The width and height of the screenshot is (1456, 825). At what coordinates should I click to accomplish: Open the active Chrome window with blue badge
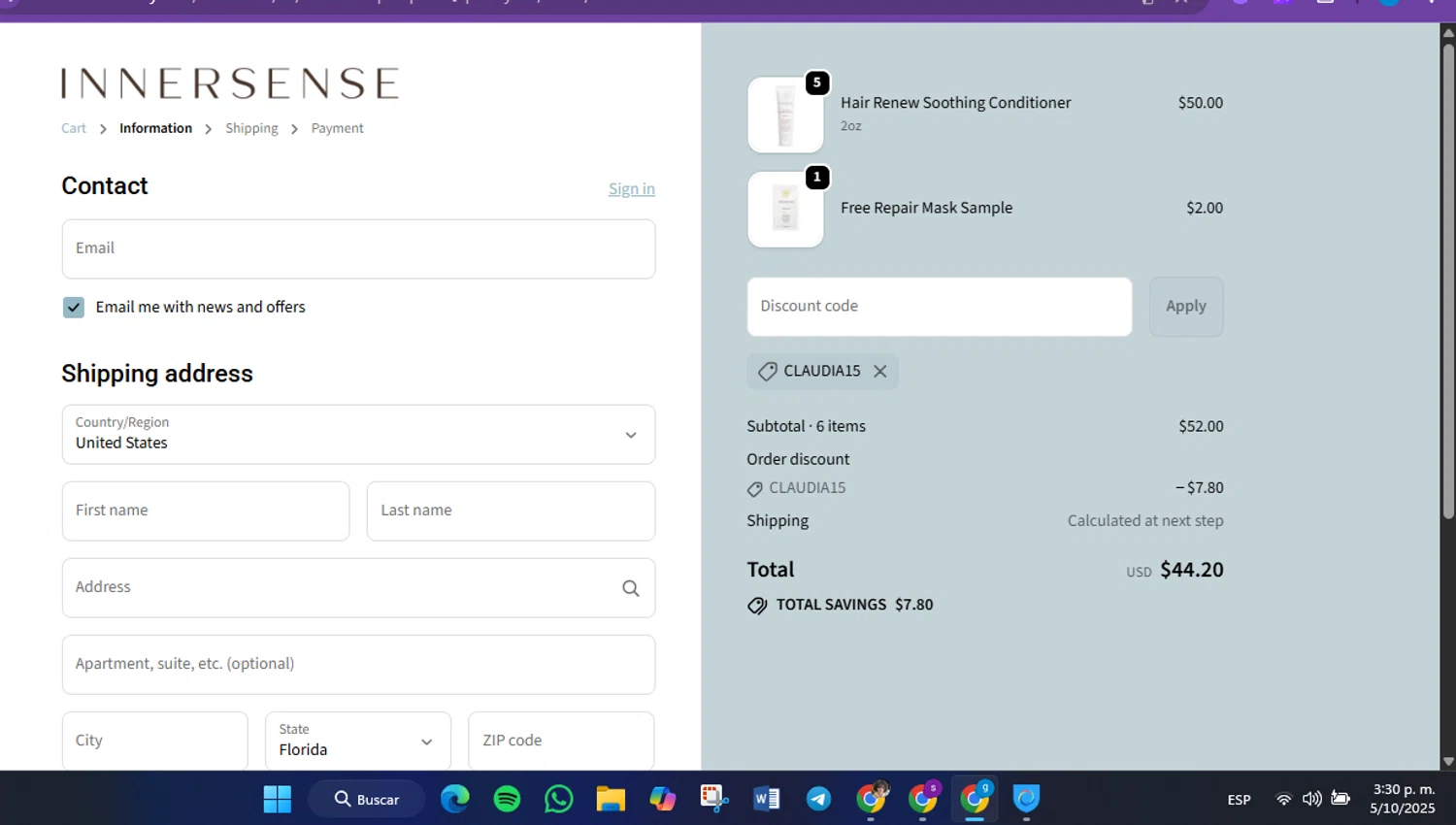click(975, 799)
